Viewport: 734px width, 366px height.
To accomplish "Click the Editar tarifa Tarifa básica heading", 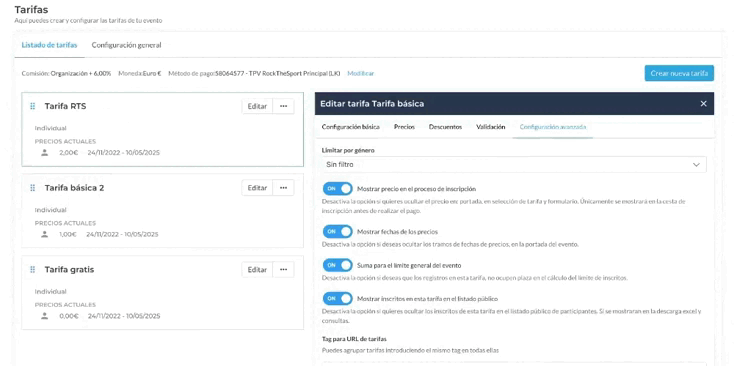I will (372, 104).
